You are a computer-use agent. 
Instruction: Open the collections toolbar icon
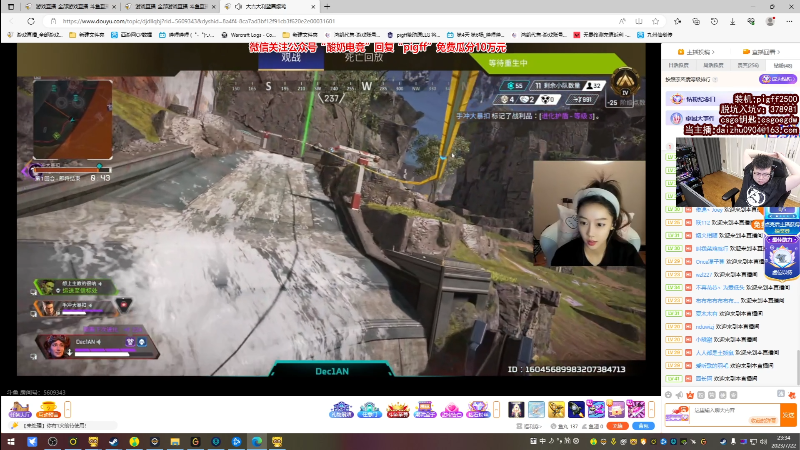pos(696,21)
